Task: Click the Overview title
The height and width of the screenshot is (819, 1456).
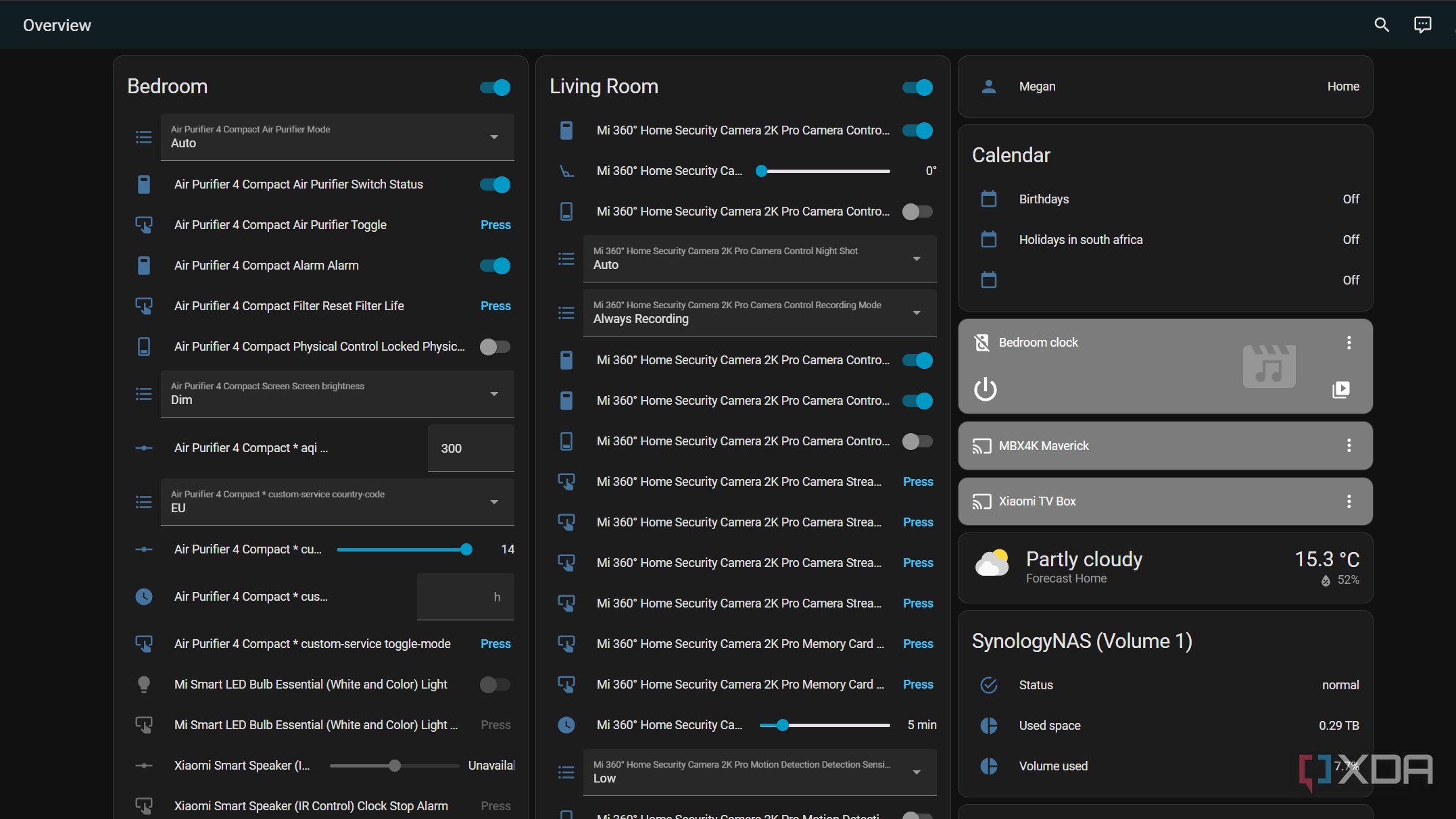Action: [x=57, y=25]
